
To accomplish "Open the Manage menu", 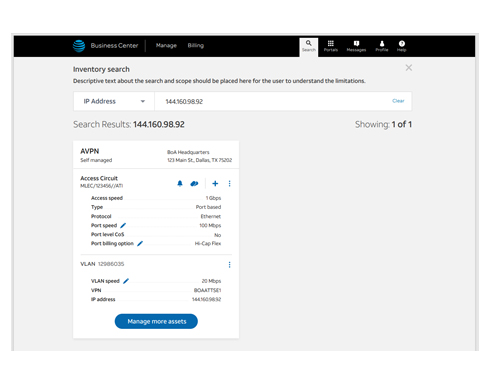I will click(166, 46).
